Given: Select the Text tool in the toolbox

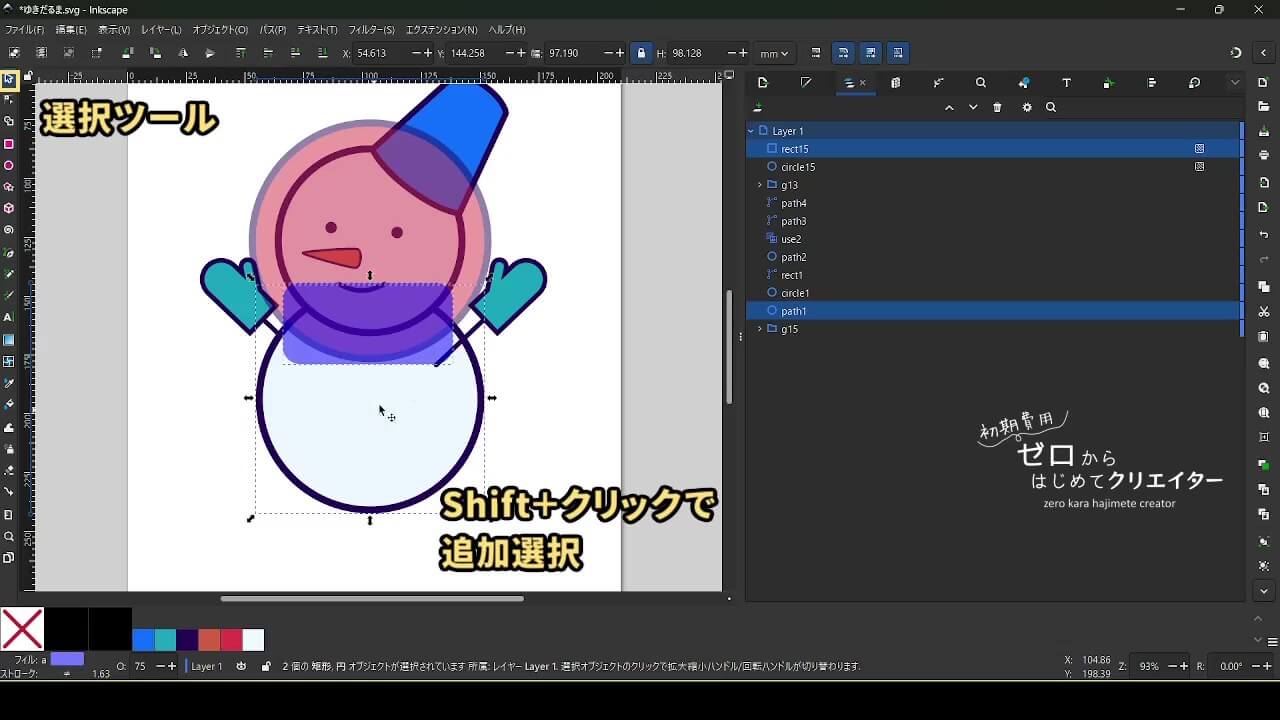Looking at the screenshot, I should [x=9, y=317].
